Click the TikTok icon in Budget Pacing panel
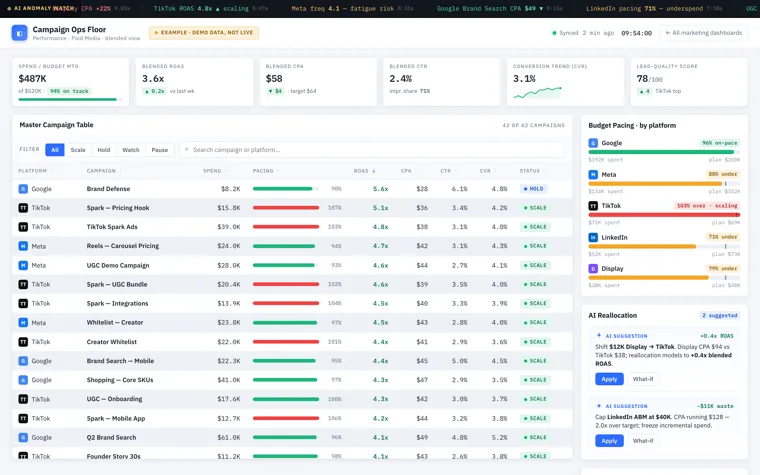 (593, 206)
